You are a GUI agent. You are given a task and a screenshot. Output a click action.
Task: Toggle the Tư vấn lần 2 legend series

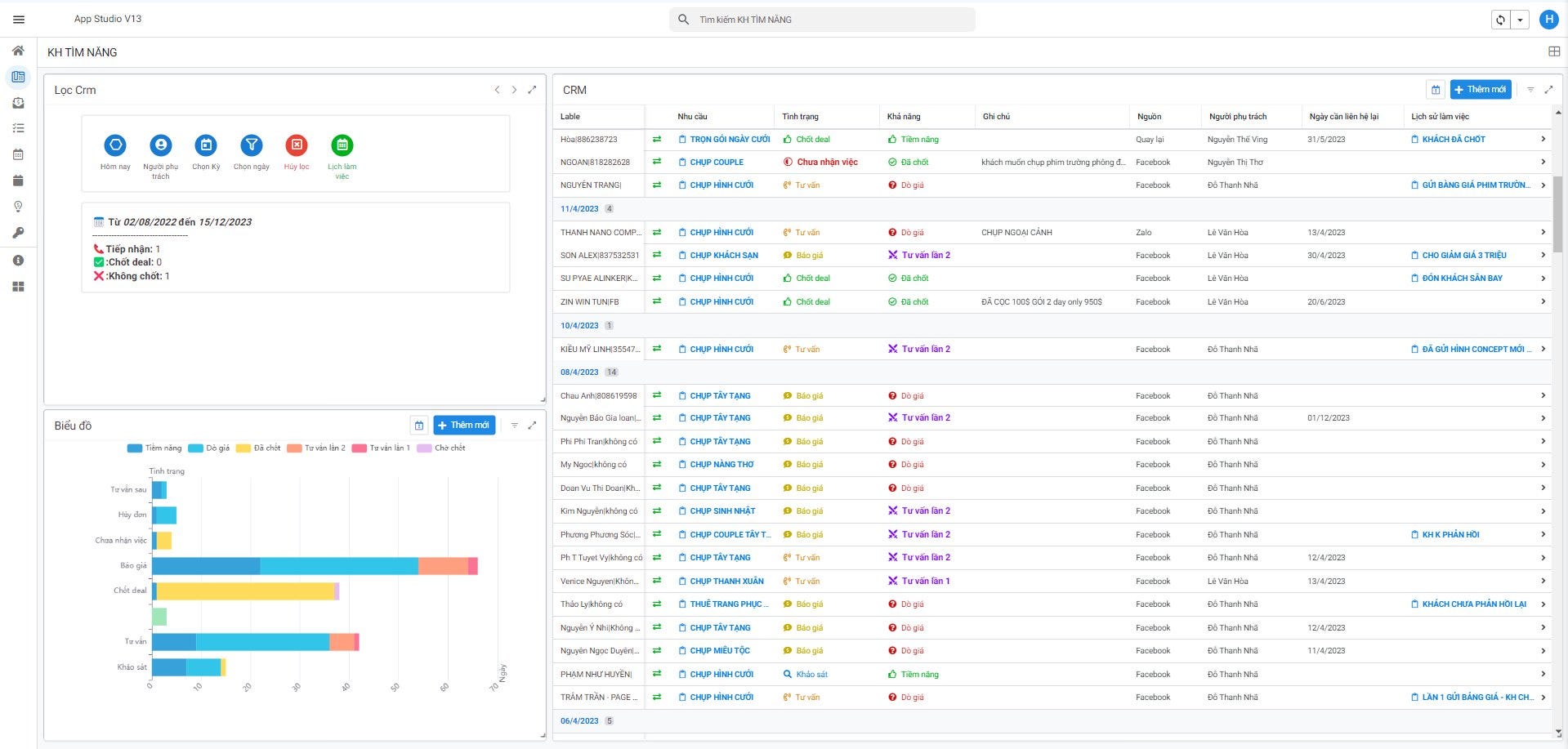coord(315,448)
